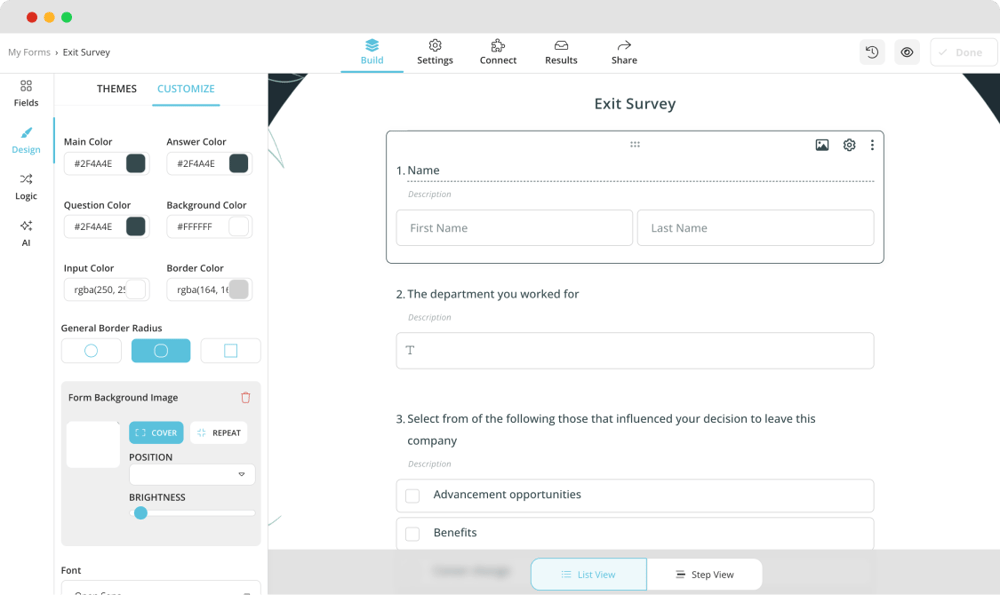Check the Advancement opportunities checkbox
1000x595 pixels.
click(x=412, y=496)
